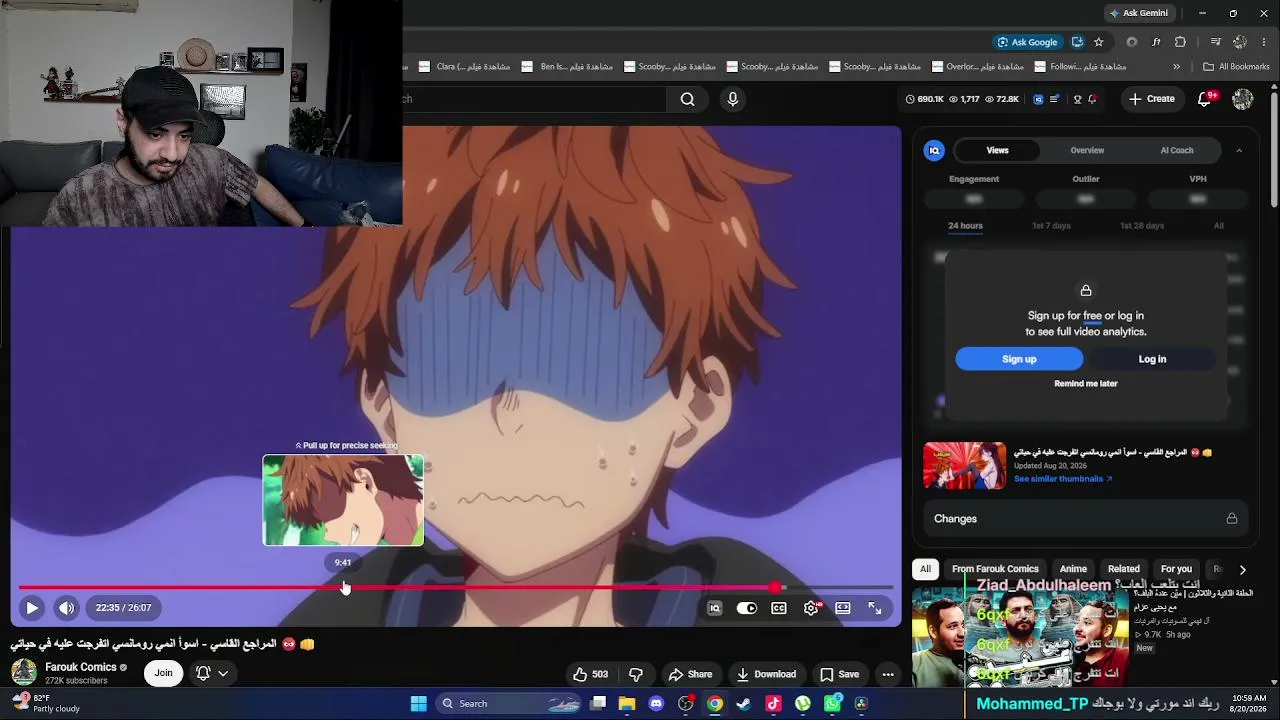1280x720 pixels.
Task: Click Sign up for vidIQ
Action: (1019, 359)
